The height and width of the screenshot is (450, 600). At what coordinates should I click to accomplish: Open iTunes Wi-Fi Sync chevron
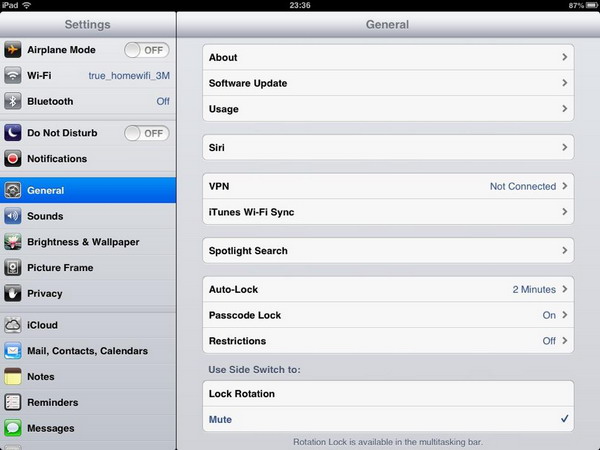[x=564, y=212]
